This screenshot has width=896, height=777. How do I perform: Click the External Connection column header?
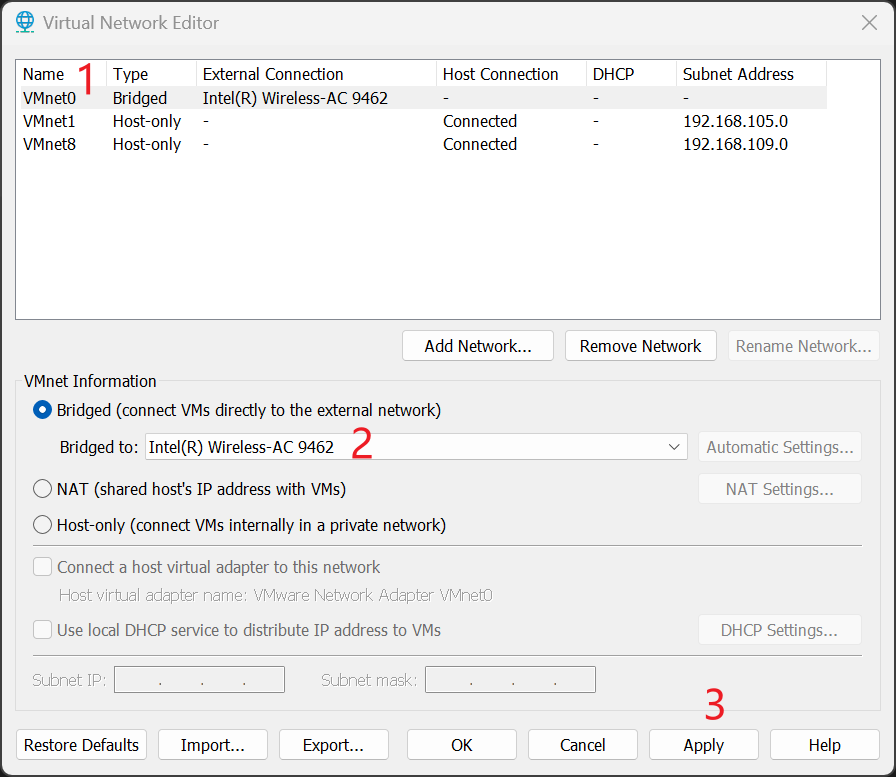[317, 74]
